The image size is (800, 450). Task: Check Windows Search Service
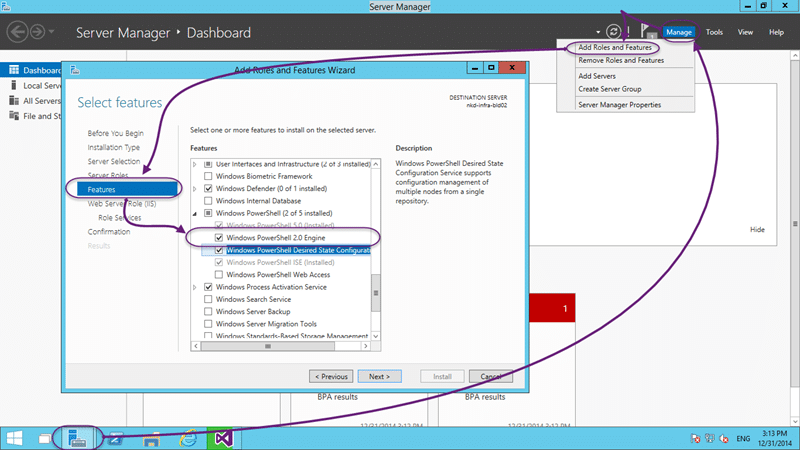coord(208,299)
